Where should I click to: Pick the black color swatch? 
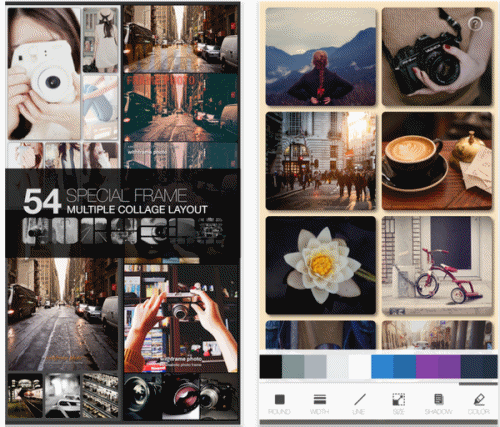tap(271, 367)
